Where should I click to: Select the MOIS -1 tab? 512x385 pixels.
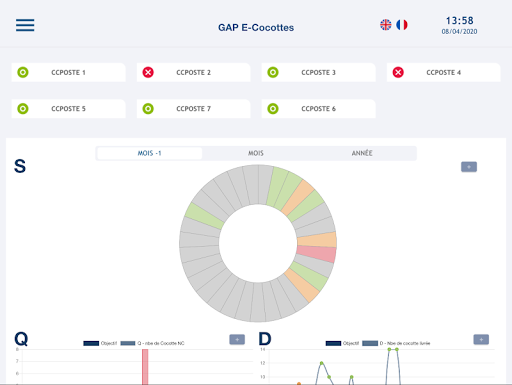point(149,153)
